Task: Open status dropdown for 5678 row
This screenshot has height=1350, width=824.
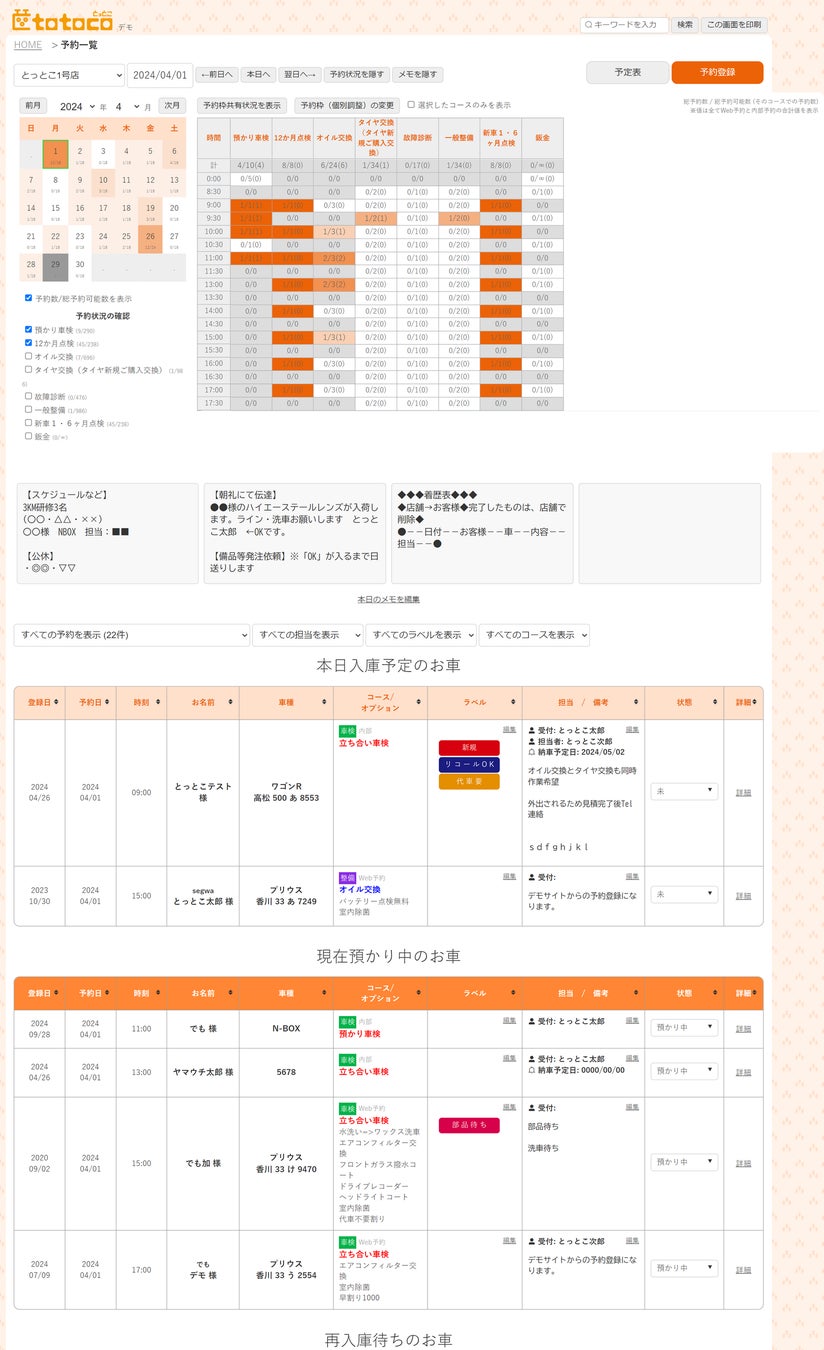Action: pyautogui.click(x=684, y=1071)
